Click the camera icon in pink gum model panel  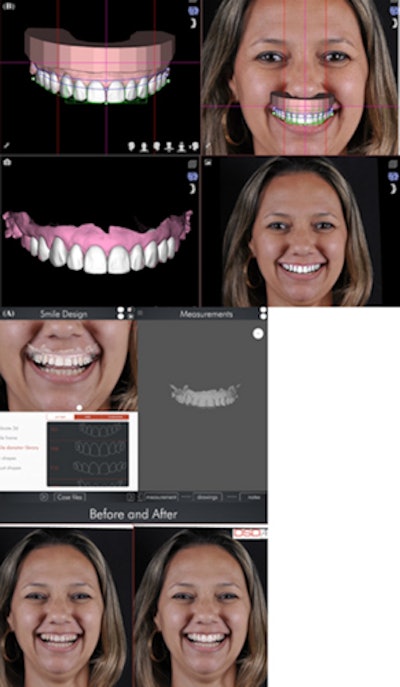[7, 162]
